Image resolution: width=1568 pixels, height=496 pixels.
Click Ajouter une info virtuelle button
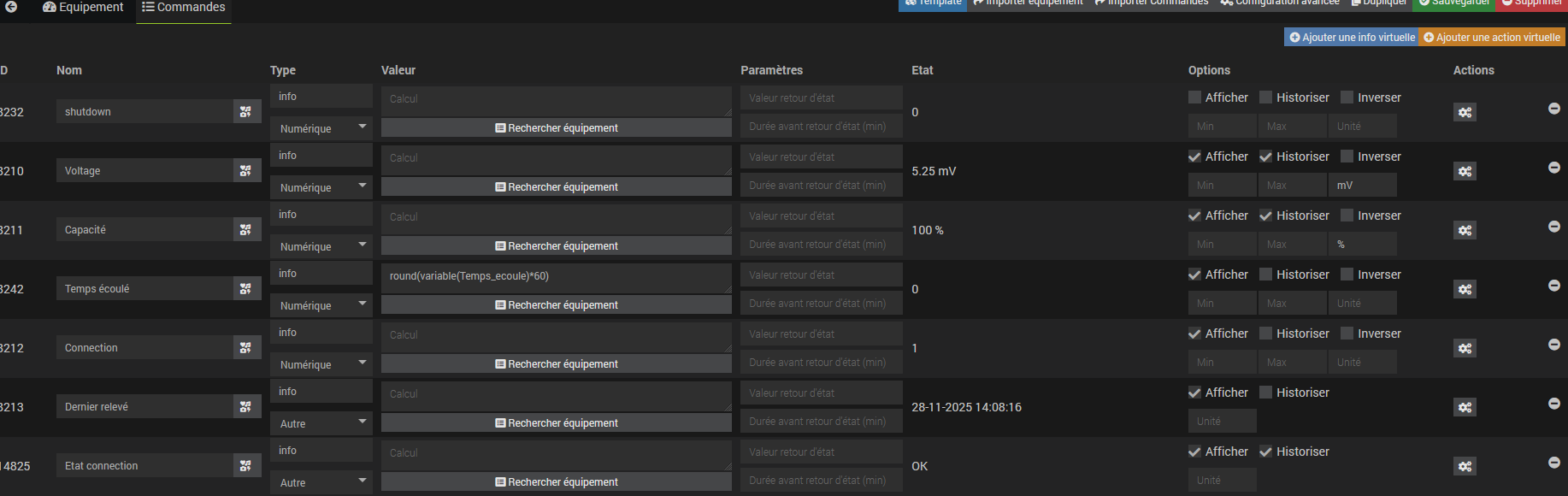[1352, 37]
